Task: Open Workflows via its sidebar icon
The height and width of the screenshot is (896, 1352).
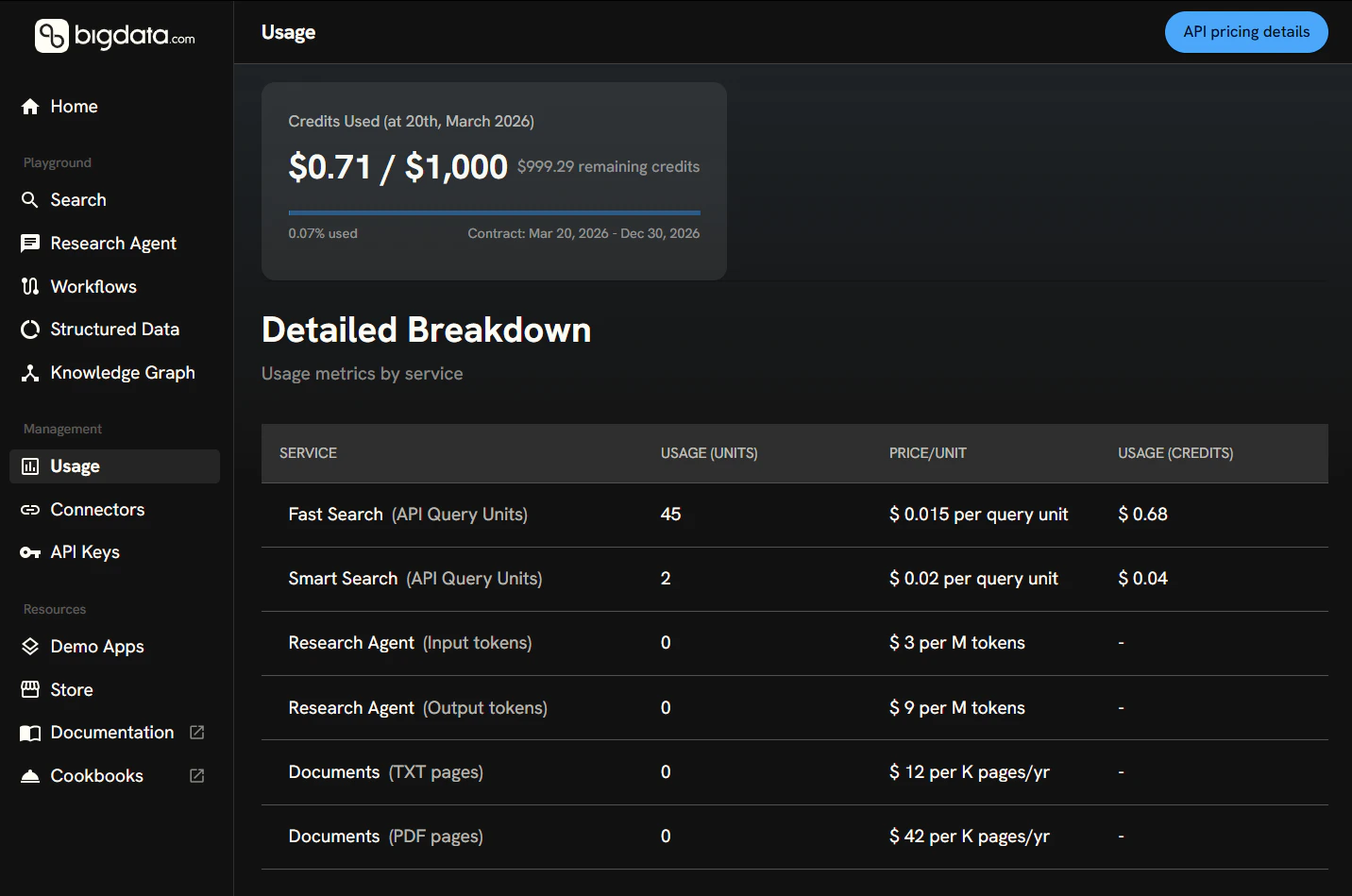Action: (29, 286)
